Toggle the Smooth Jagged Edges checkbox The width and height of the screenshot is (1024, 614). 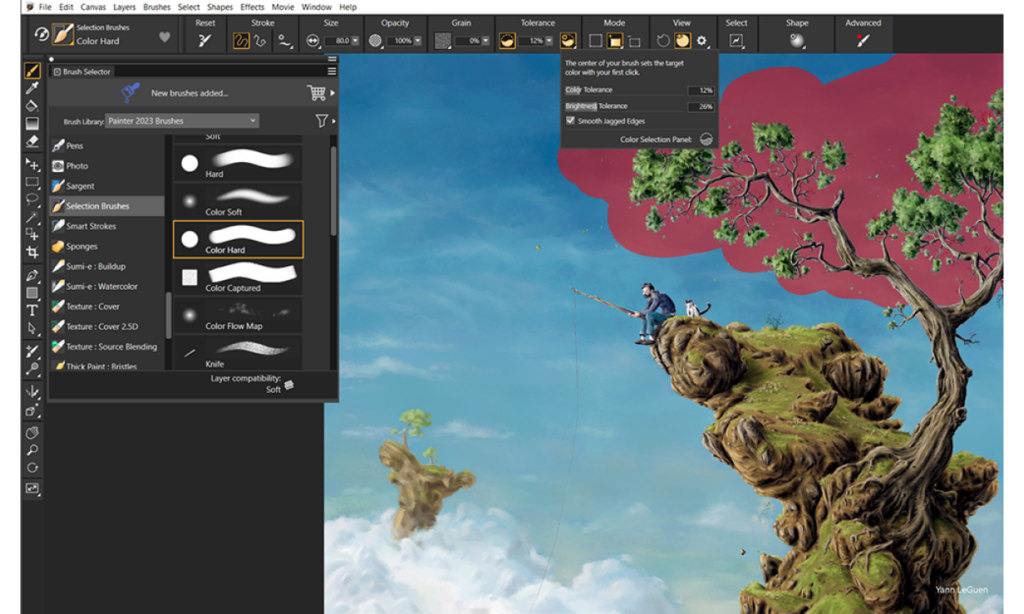point(570,121)
